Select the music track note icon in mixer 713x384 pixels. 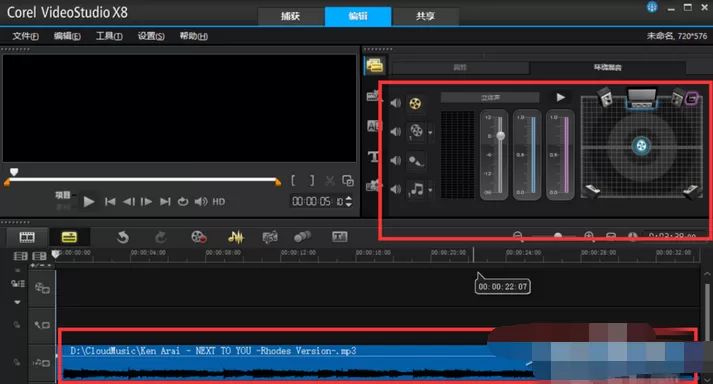pyautogui.click(x=416, y=189)
